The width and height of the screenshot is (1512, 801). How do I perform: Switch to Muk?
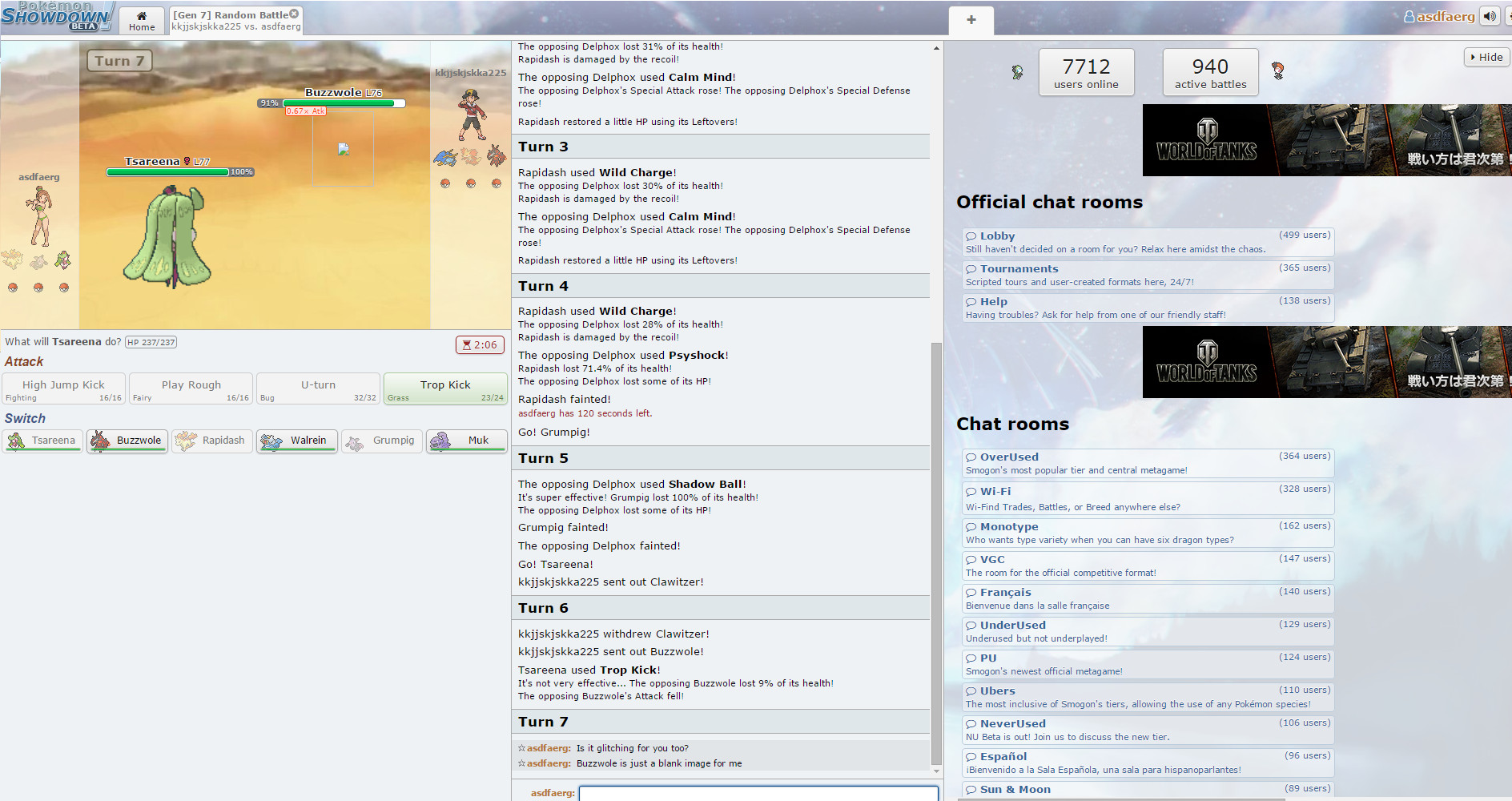[x=466, y=441]
